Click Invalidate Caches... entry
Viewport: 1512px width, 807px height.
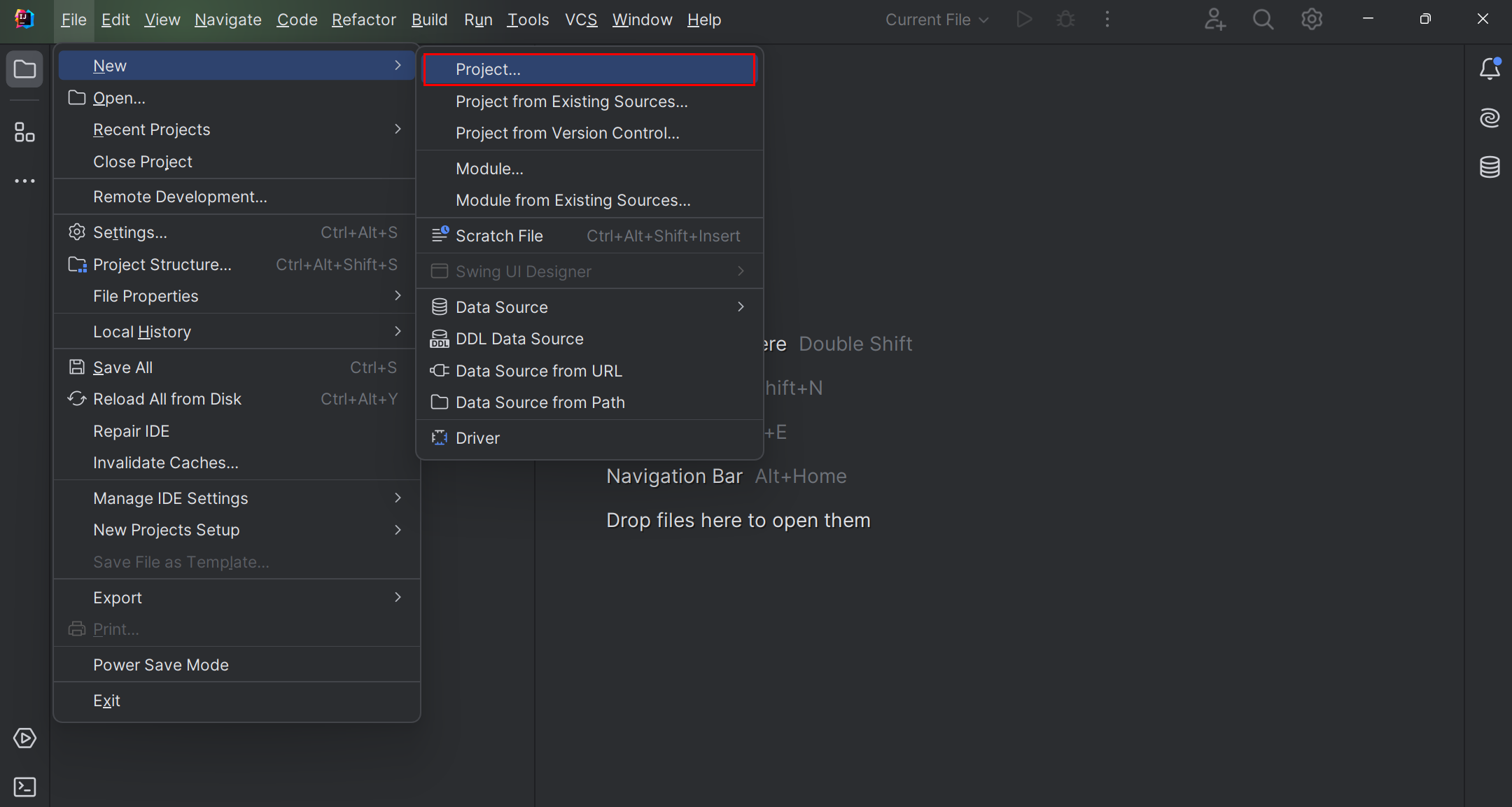coord(166,463)
